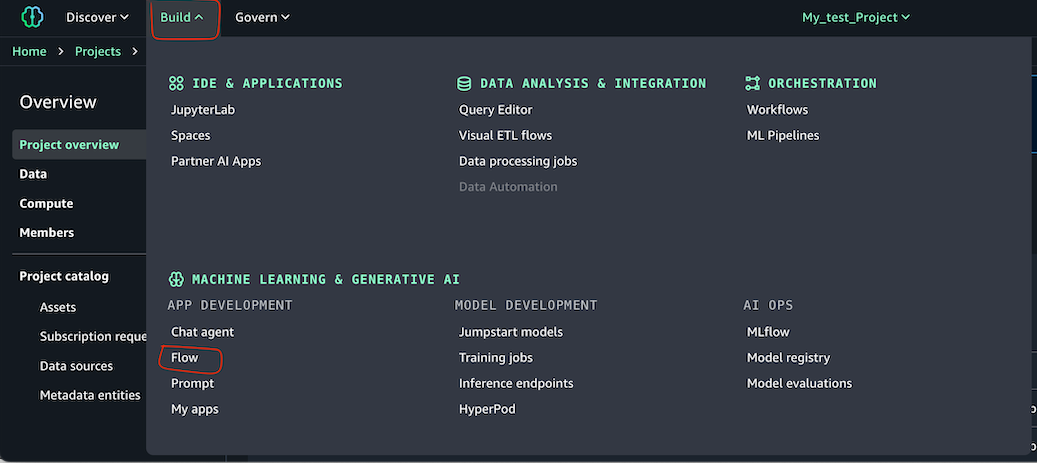Go to the Home breadcrumb link
The height and width of the screenshot is (463, 1037).
point(29,52)
